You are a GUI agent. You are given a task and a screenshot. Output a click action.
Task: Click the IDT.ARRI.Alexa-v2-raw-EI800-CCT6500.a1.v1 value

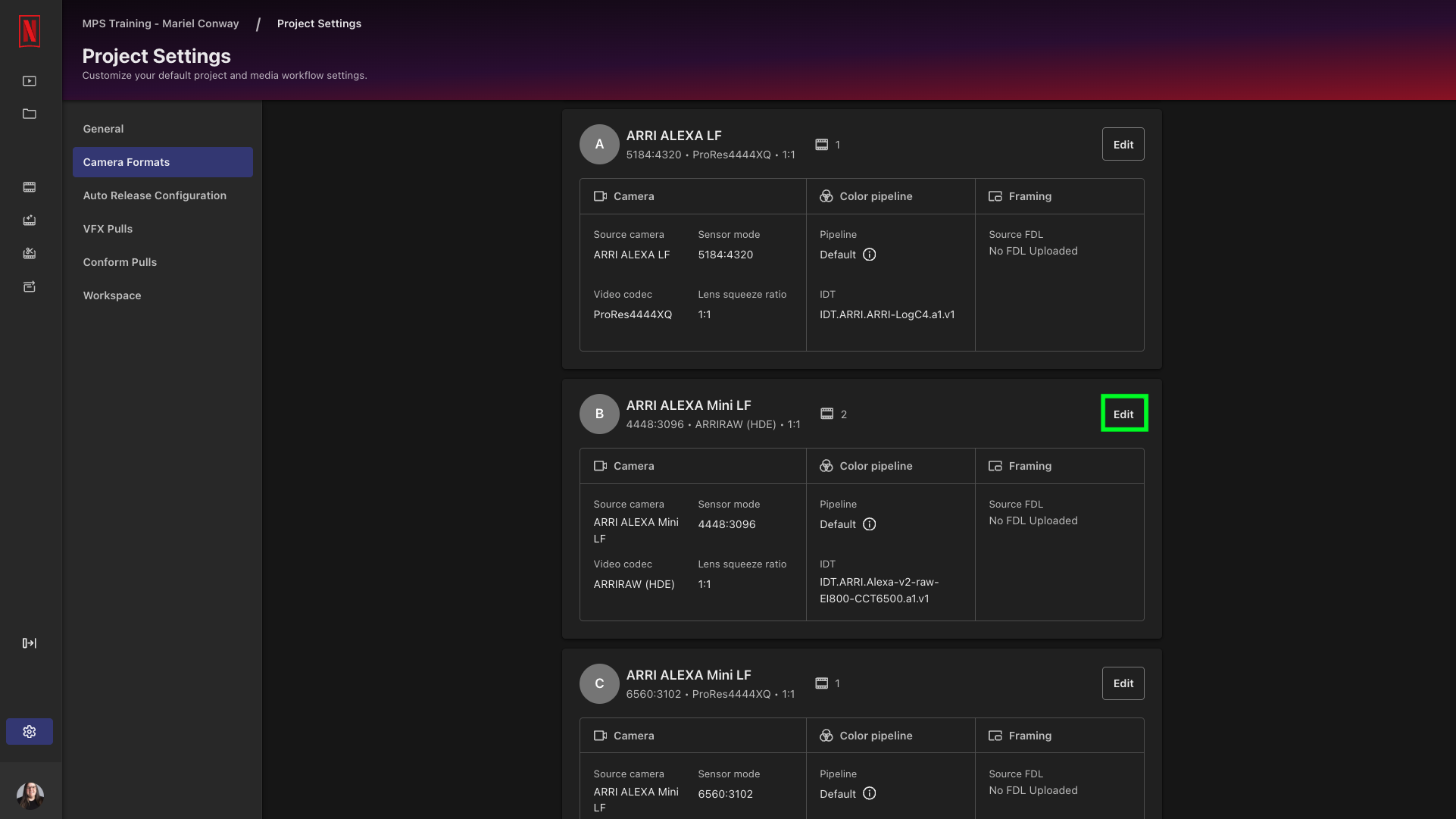879,590
